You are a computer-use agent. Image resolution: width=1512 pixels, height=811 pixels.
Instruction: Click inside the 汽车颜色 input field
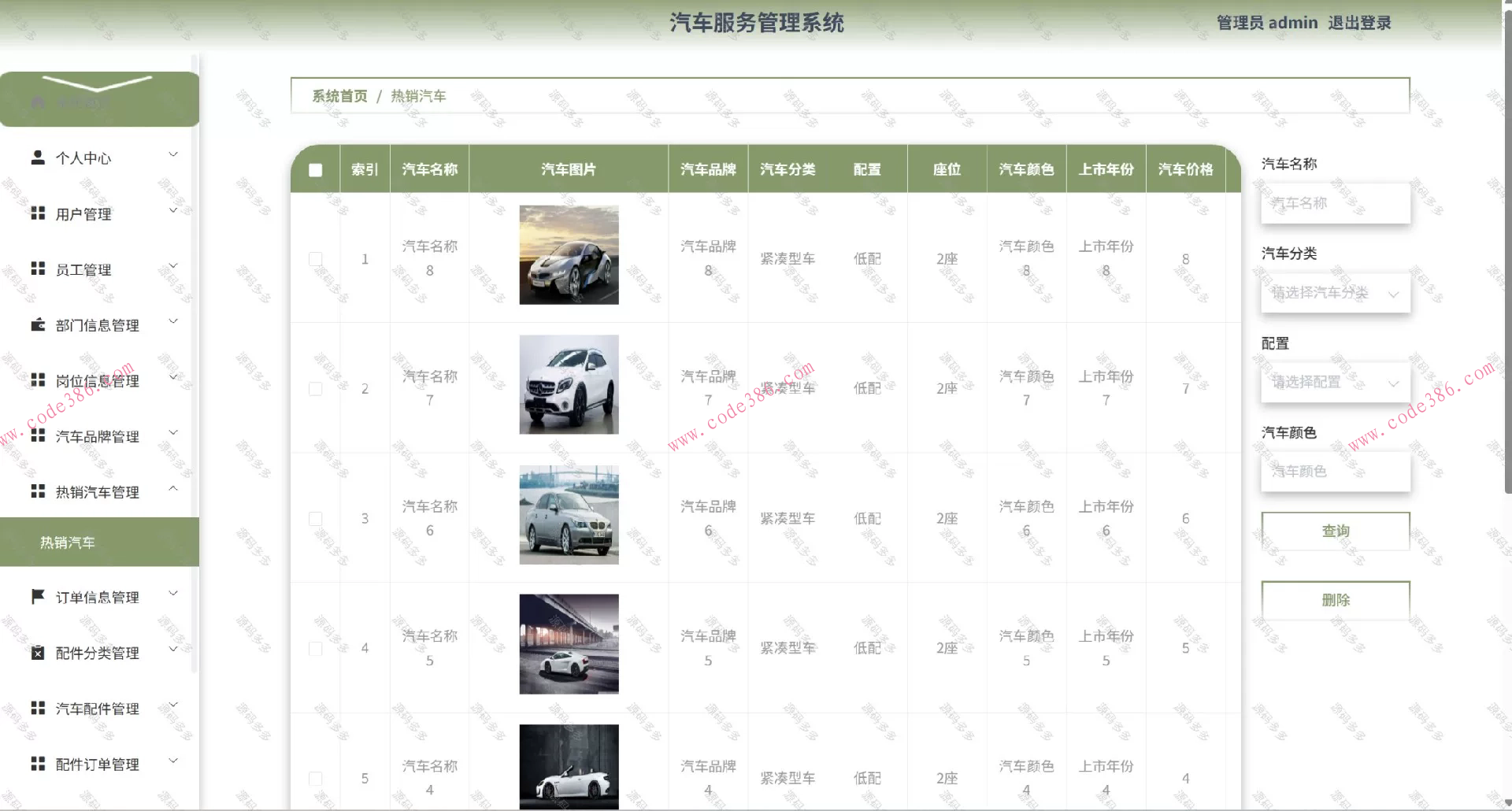1335,471
